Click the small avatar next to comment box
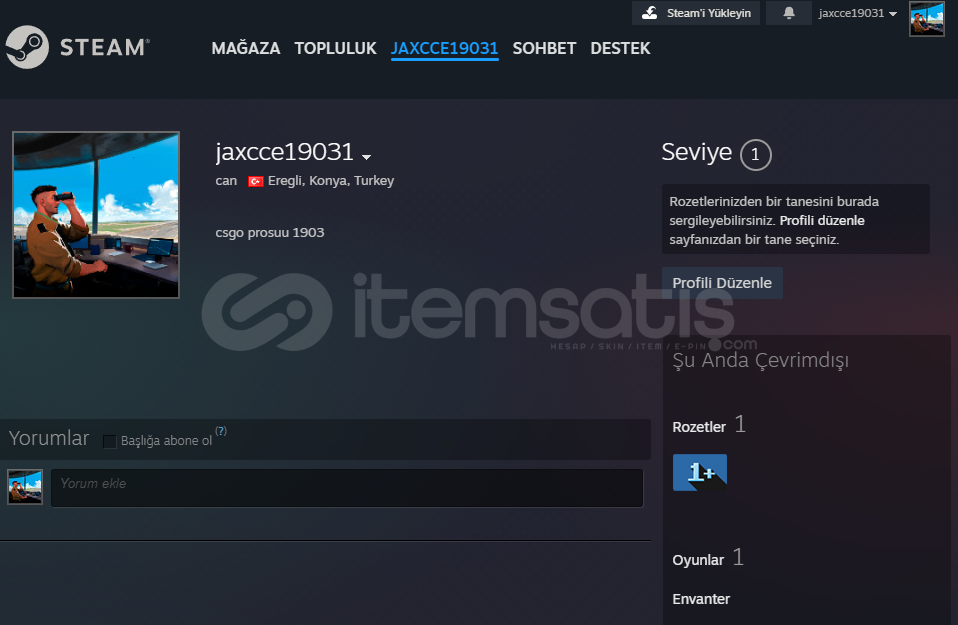The height and width of the screenshot is (625, 958). click(x=25, y=487)
